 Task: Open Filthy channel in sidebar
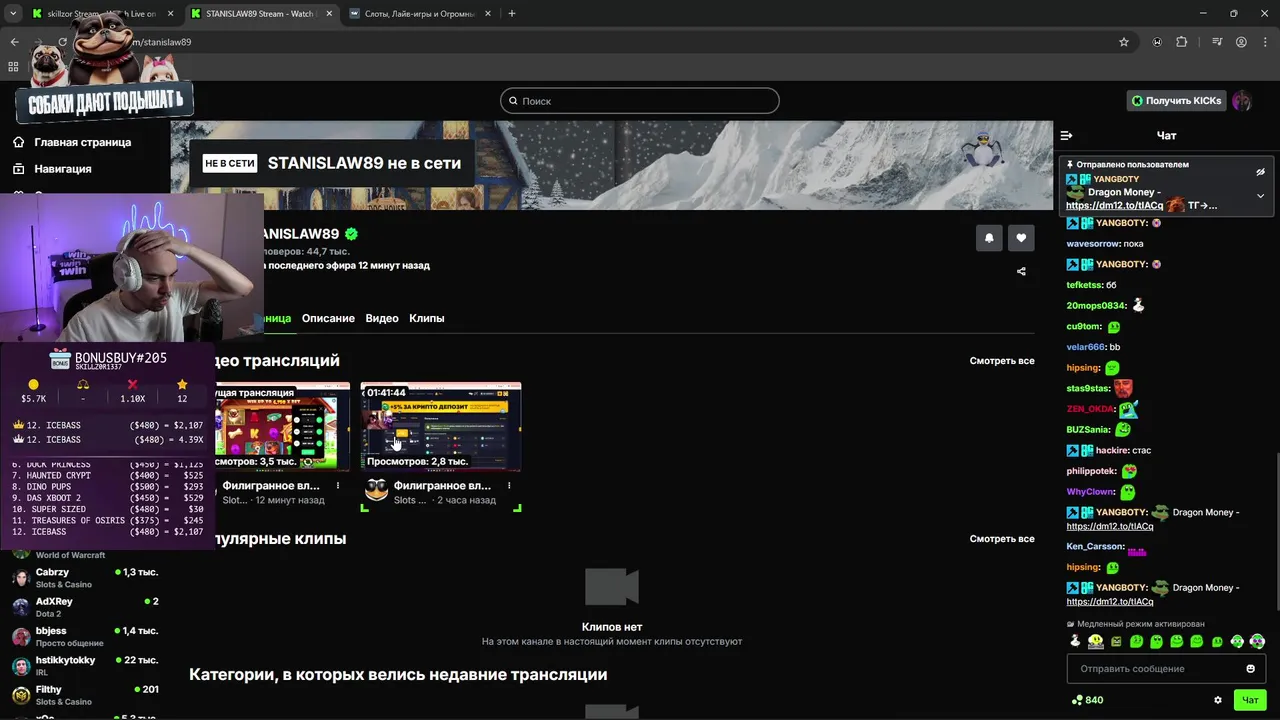tap(85, 695)
